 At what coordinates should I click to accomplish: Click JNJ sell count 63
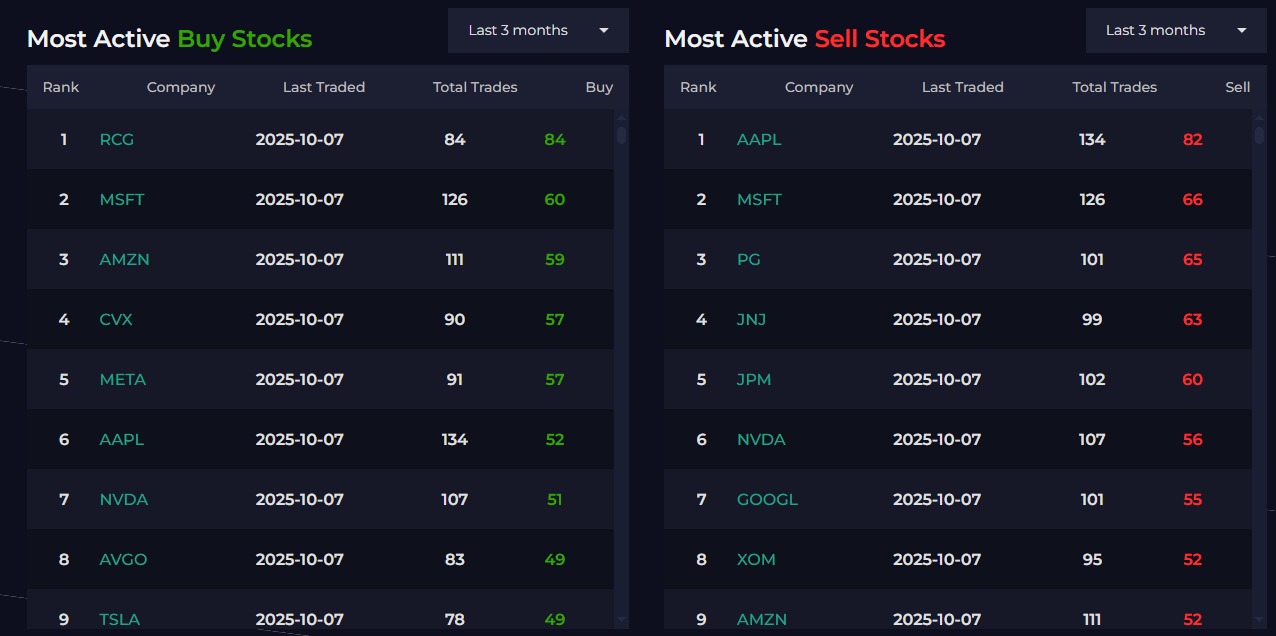click(1192, 319)
